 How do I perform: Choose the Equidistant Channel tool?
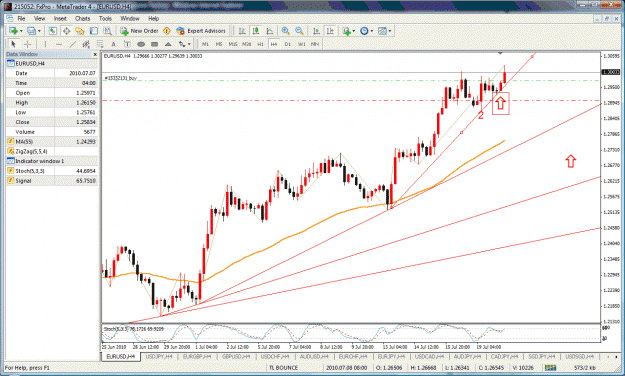coord(86,44)
